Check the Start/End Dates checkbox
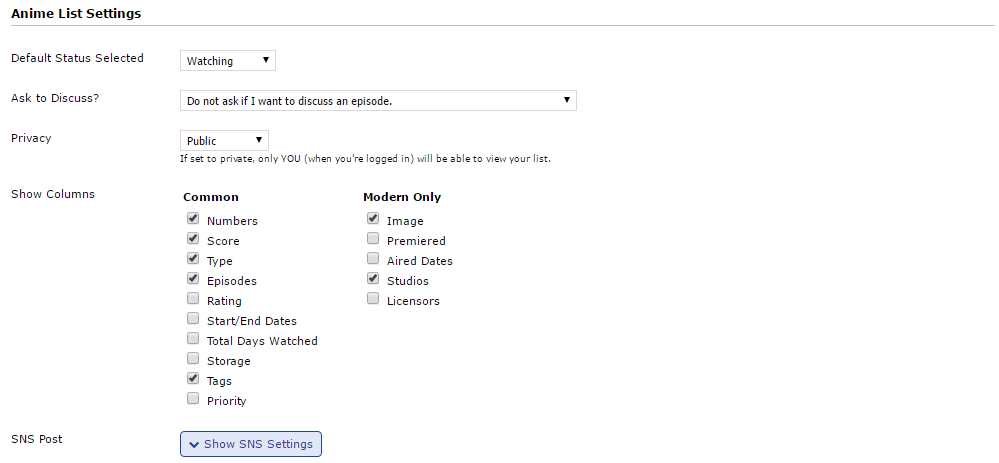 [192, 319]
